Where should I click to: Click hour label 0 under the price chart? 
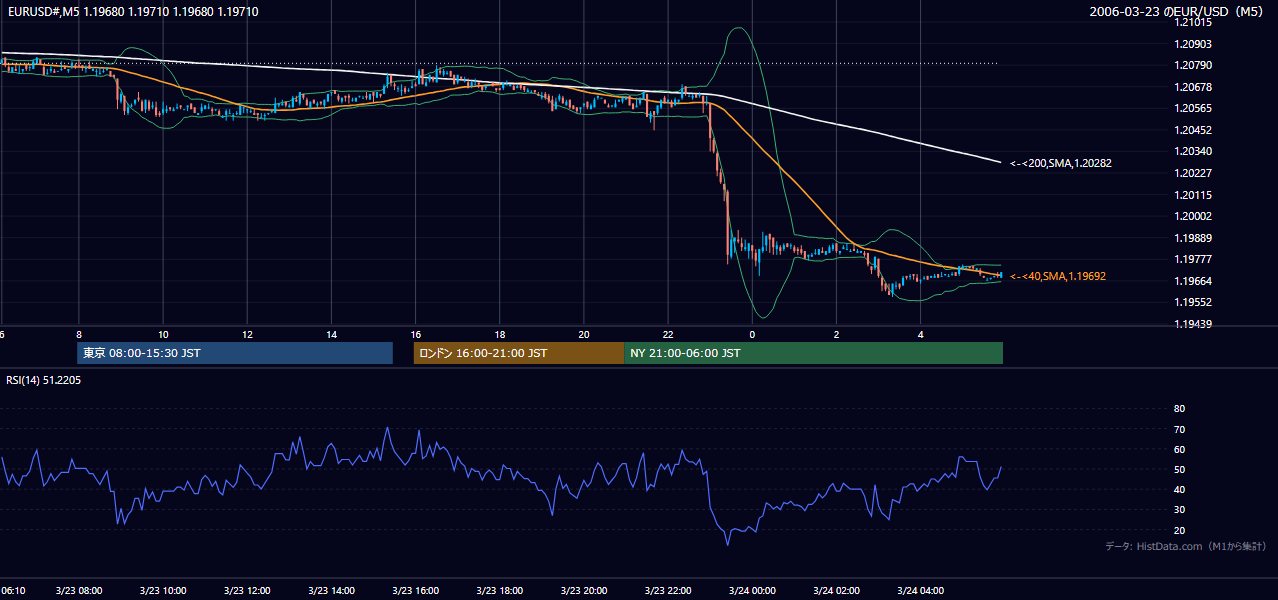pos(752,335)
